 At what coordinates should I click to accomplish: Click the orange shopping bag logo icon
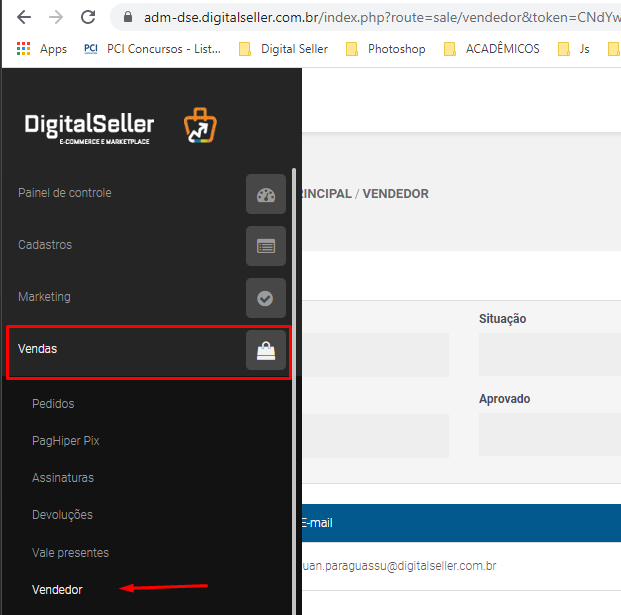pyautogui.click(x=200, y=126)
